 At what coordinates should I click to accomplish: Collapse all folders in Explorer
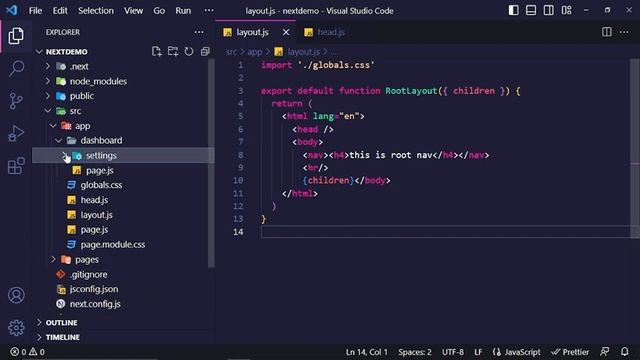pyautogui.click(x=205, y=51)
